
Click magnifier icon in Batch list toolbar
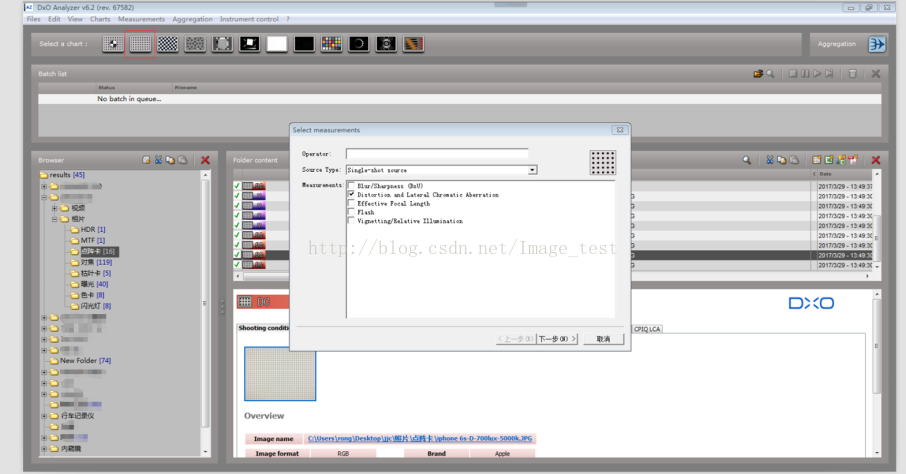coord(770,74)
